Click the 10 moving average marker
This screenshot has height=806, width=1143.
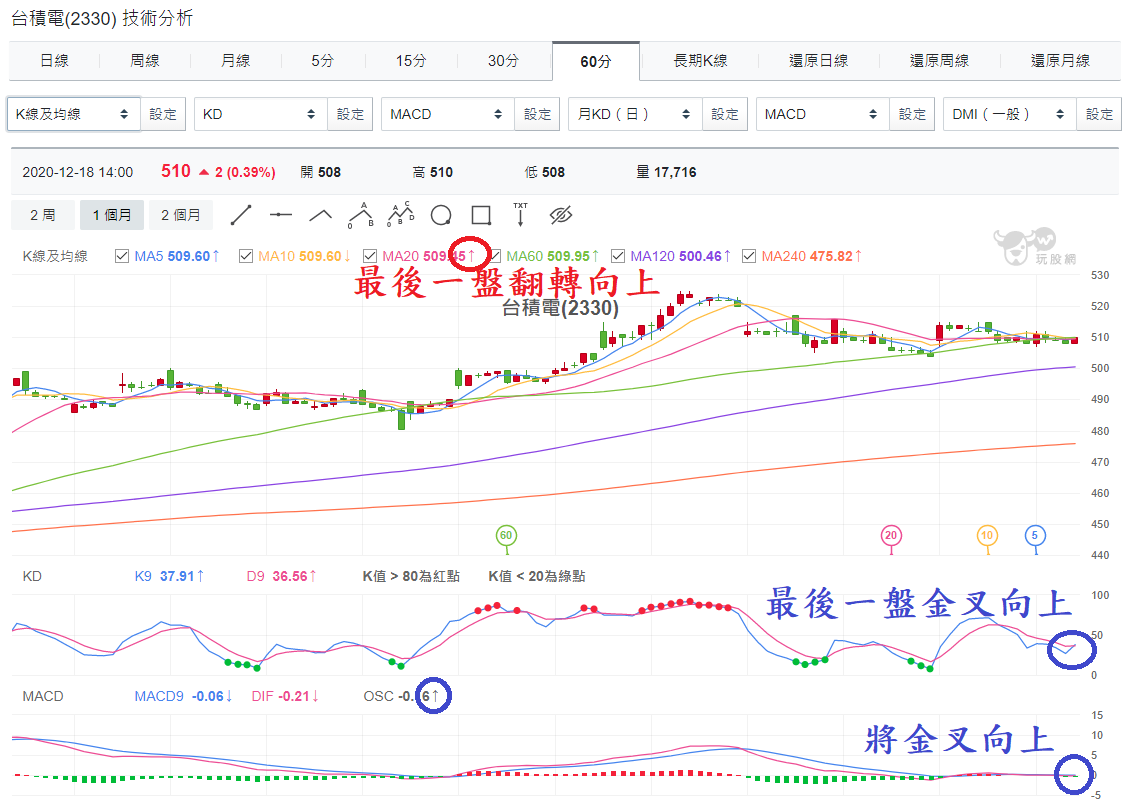987,536
